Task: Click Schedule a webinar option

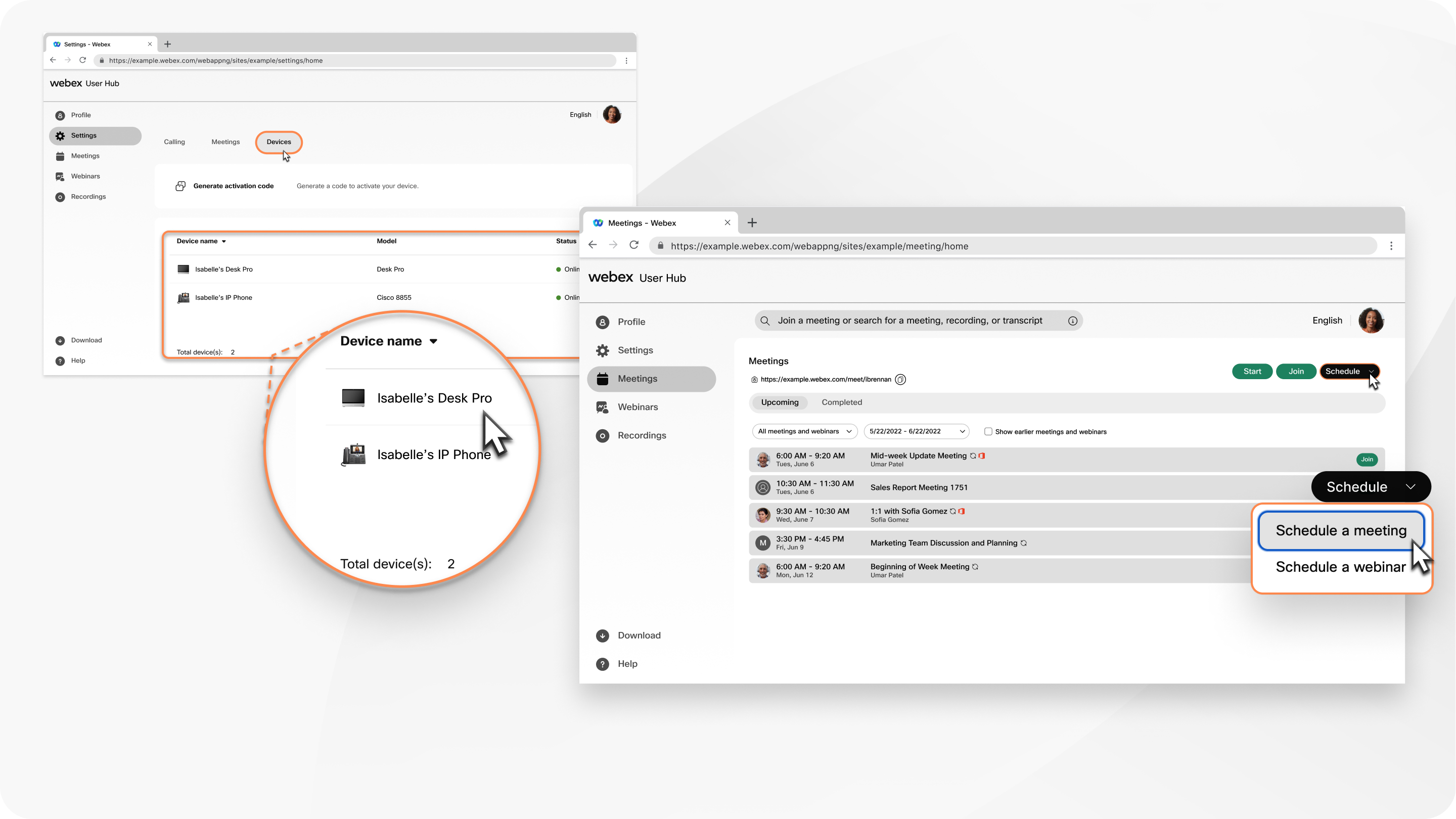Action: 1340,566
